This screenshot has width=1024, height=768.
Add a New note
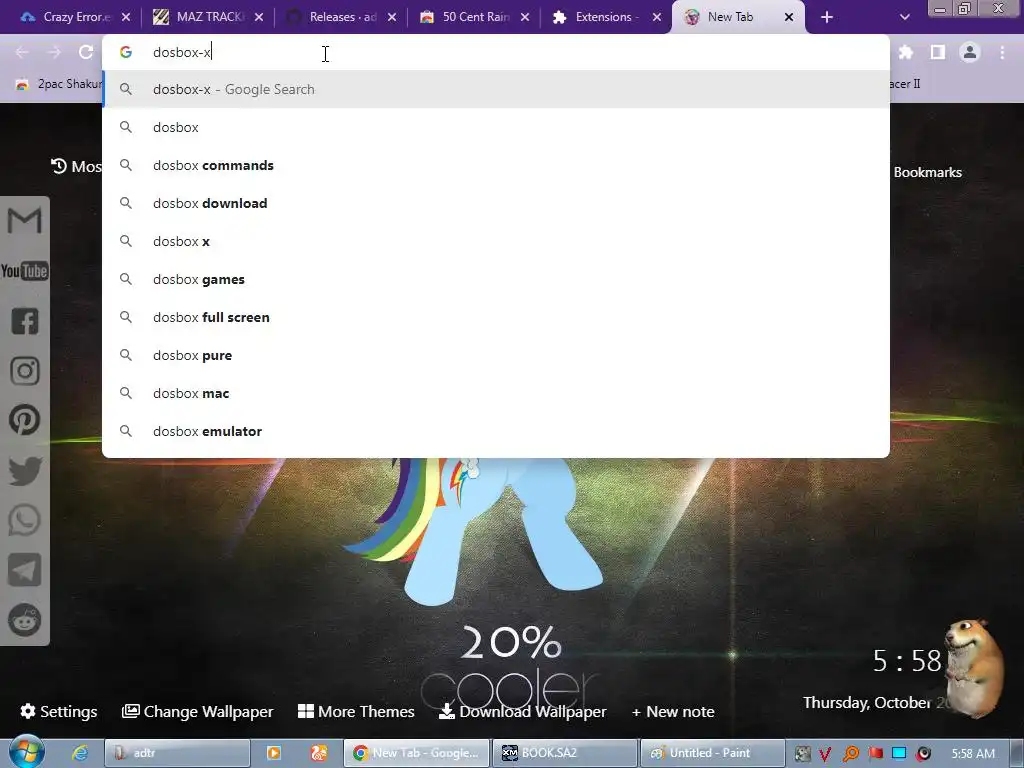[673, 711]
